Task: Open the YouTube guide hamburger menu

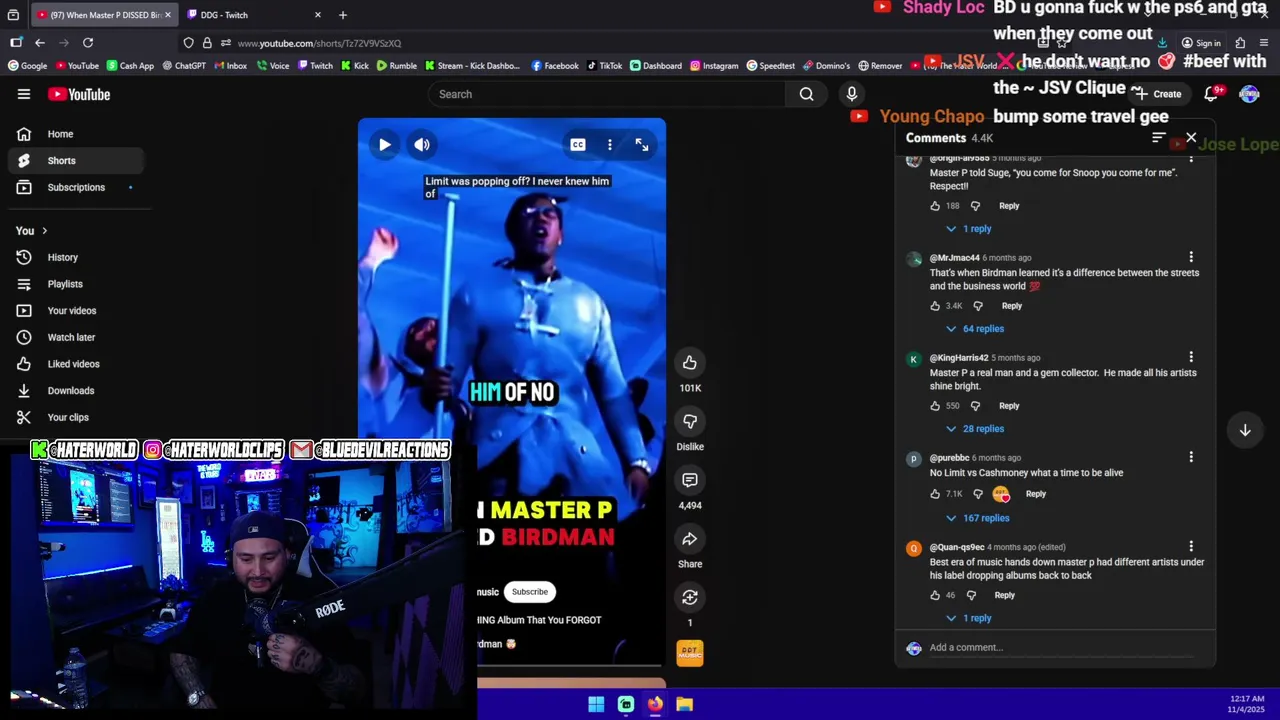Action: pyautogui.click(x=24, y=94)
